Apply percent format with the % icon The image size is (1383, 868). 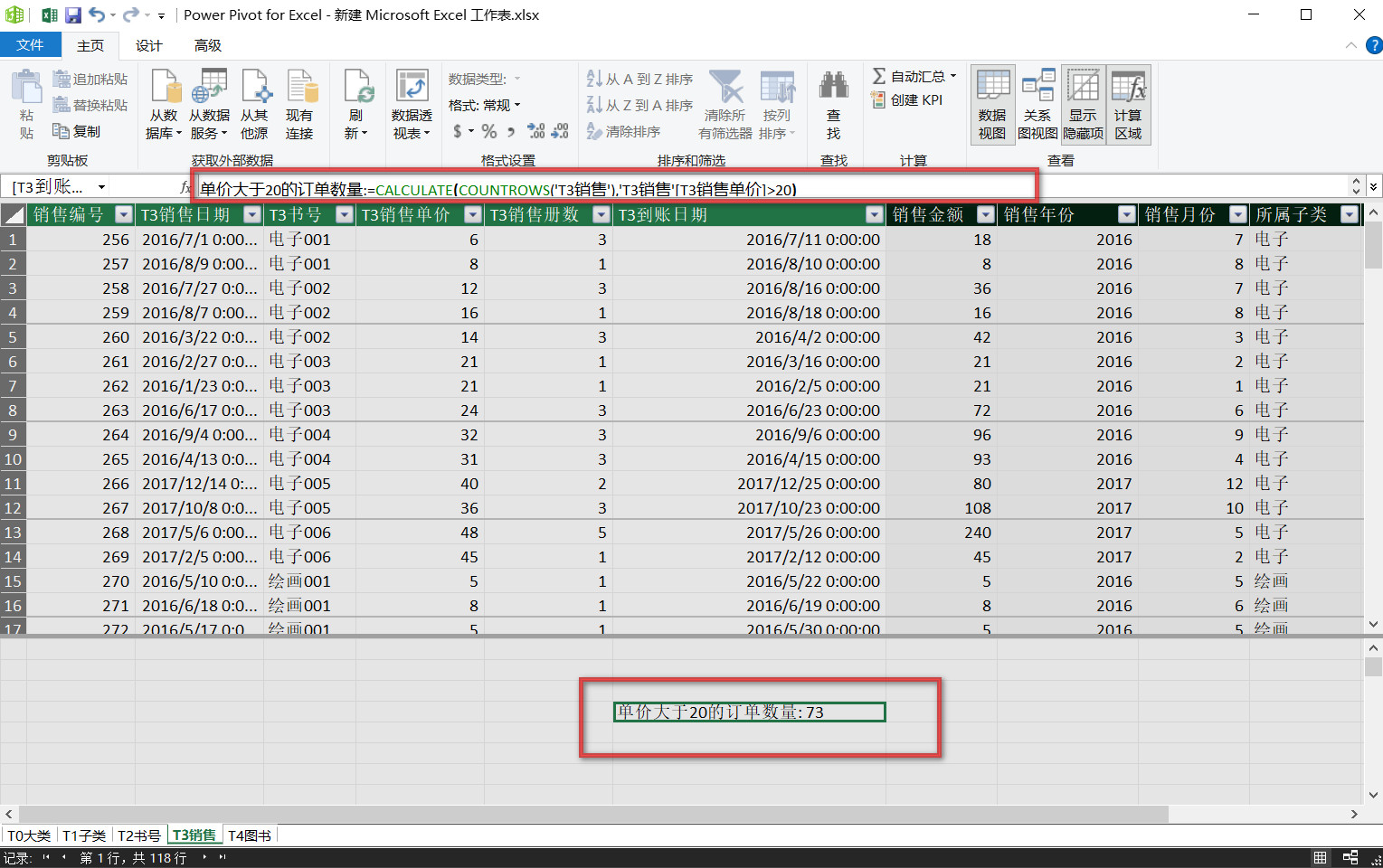pyautogui.click(x=489, y=131)
